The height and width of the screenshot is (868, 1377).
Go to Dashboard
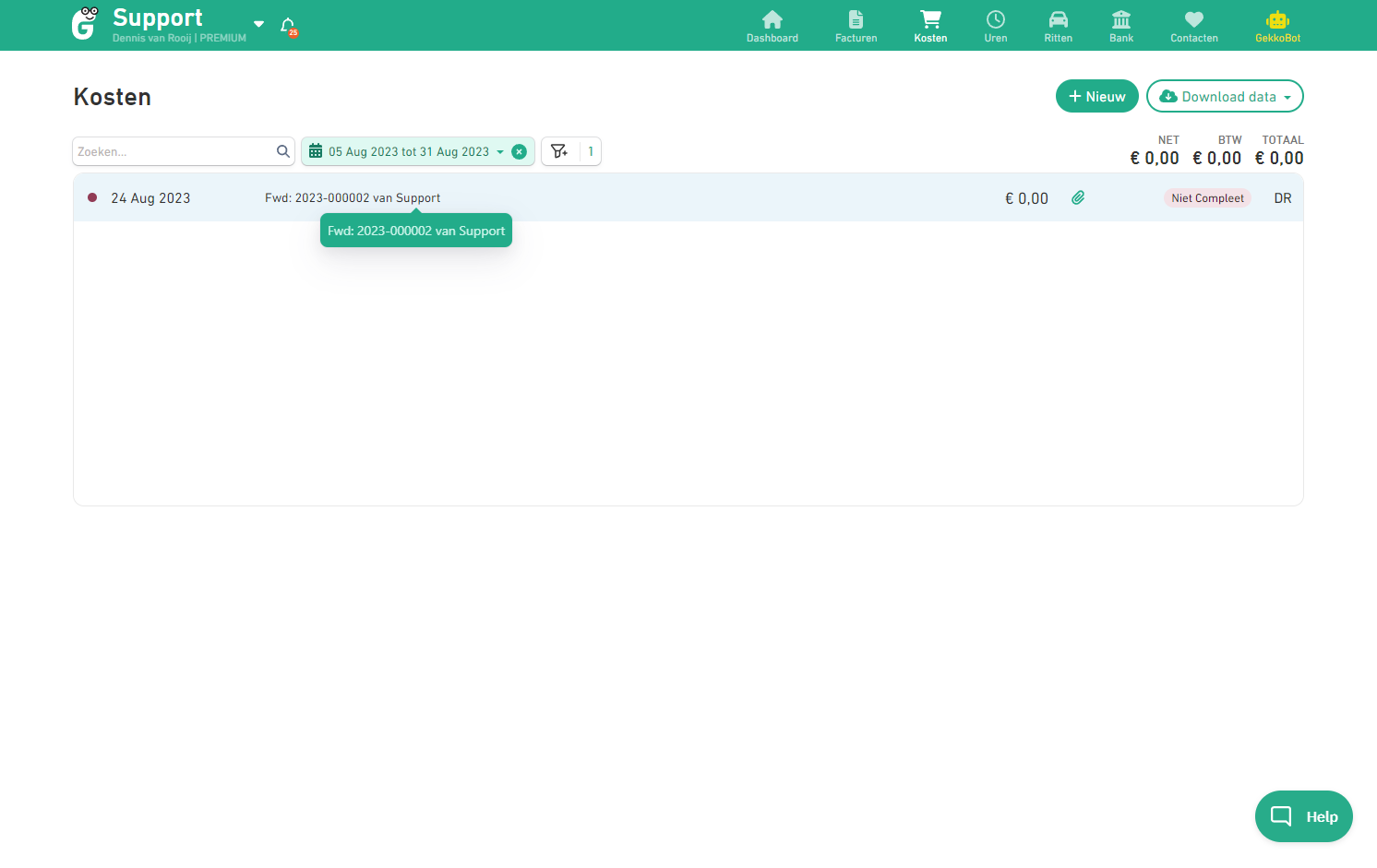tap(772, 26)
